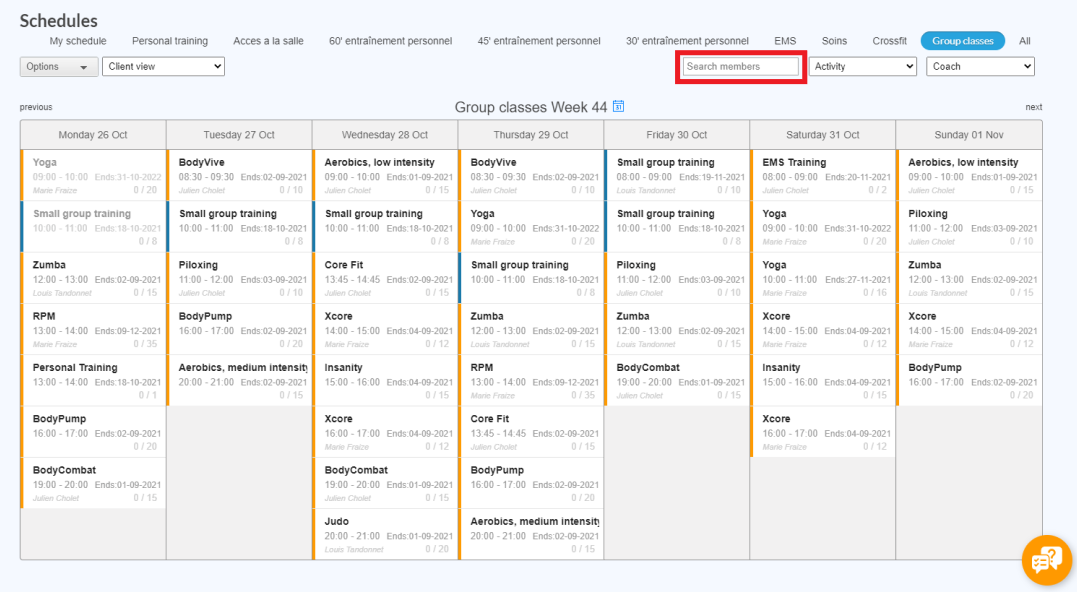
Task: Open Saturday's EMS Training session
Action: (x=822, y=176)
